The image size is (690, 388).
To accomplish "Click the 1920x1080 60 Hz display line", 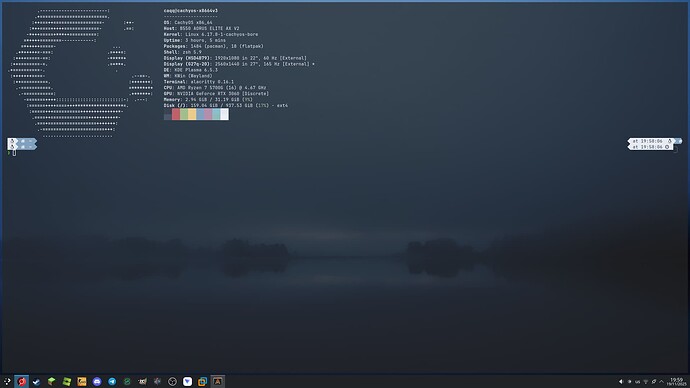I will click(235, 58).
